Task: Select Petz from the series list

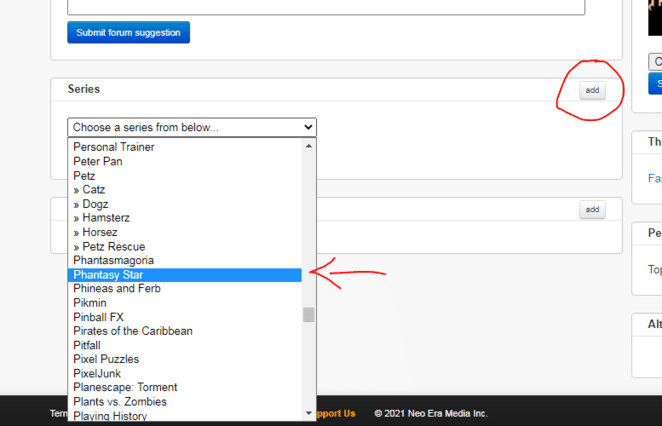Action: [x=184, y=176]
